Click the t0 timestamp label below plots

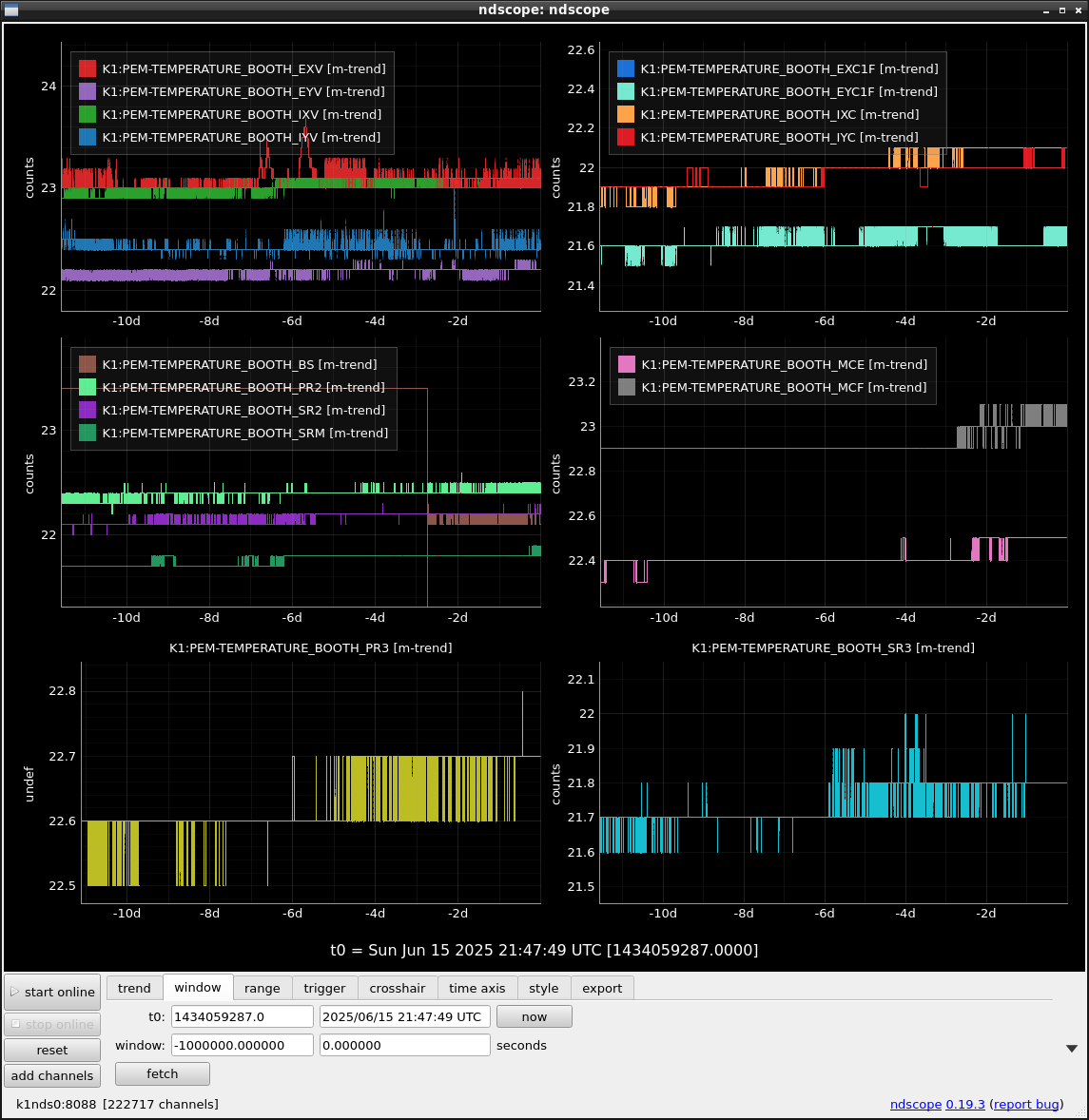click(544, 950)
